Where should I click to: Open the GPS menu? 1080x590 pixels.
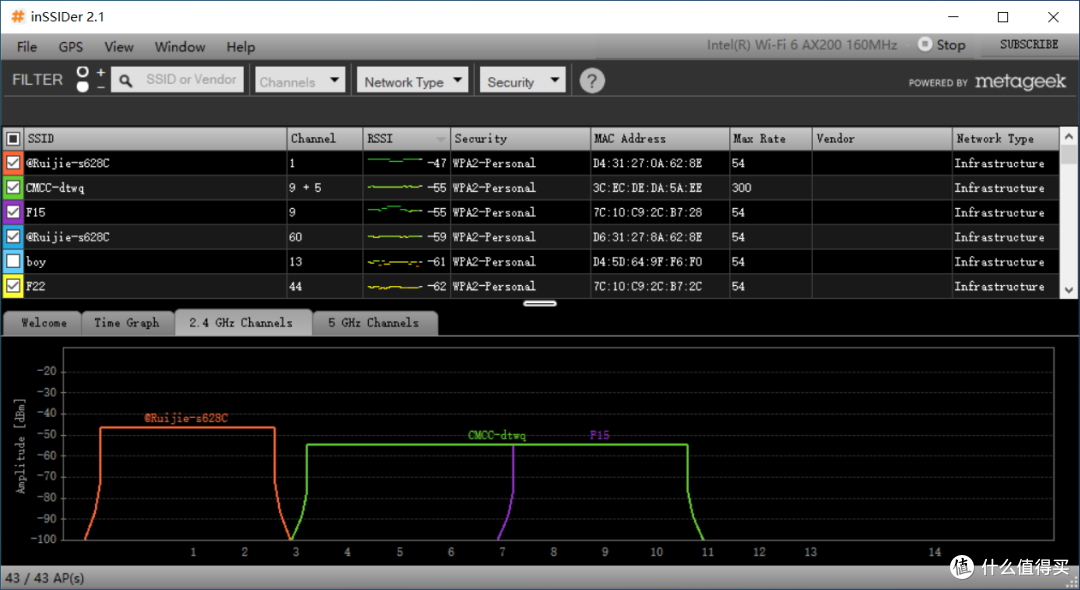click(71, 47)
